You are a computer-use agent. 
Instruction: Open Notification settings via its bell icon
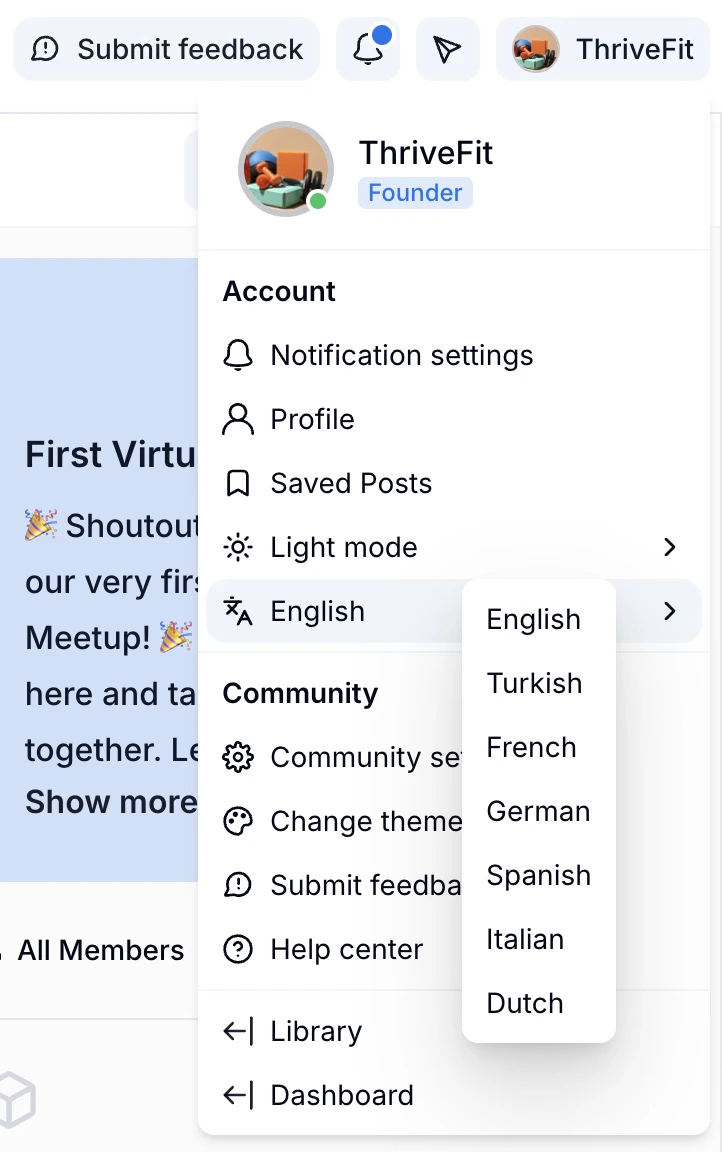point(238,355)
